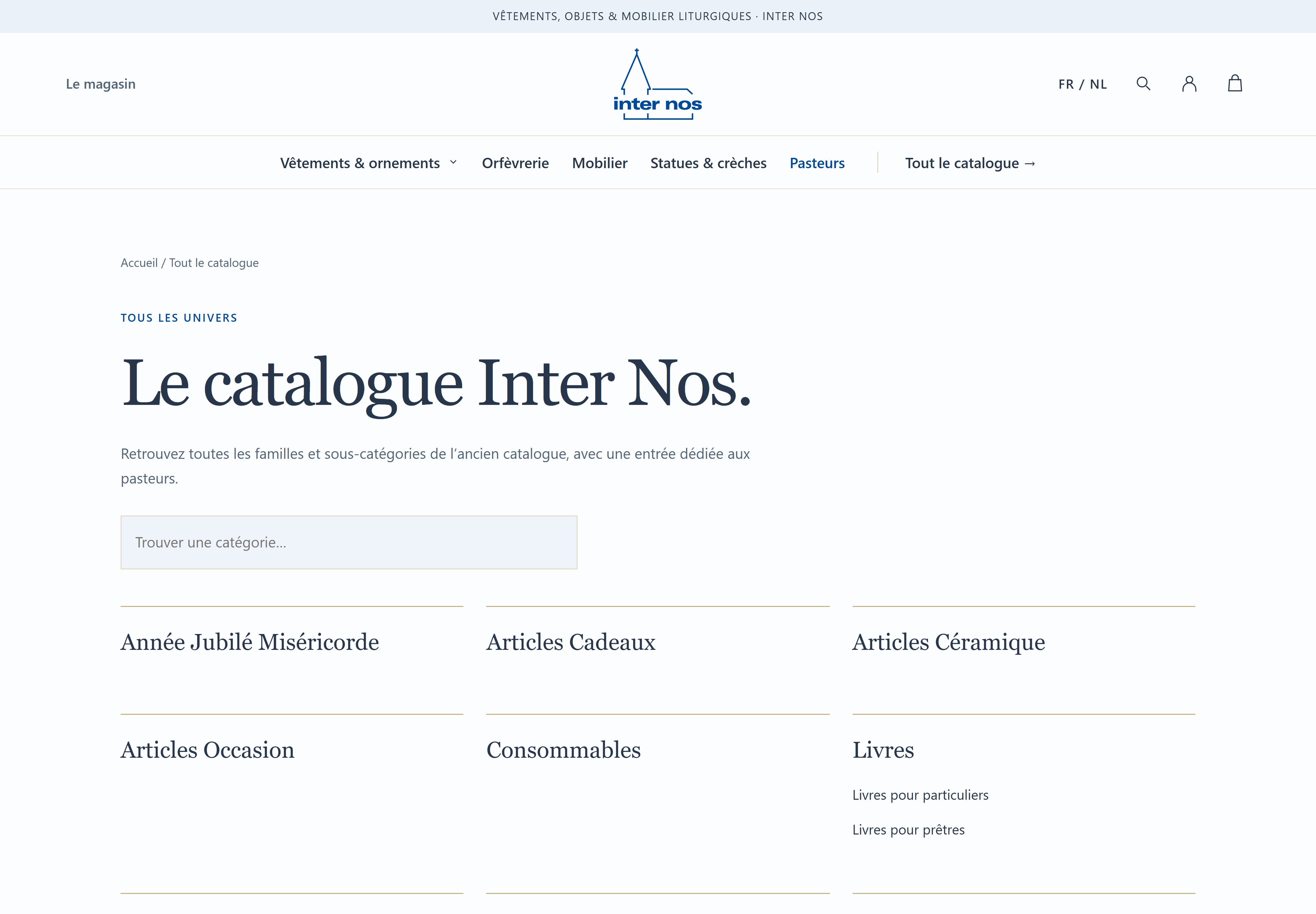Go to Tout le catalogue arrow link
The height and width of the screenshot is (914, 1316).
tap(971, 163)
